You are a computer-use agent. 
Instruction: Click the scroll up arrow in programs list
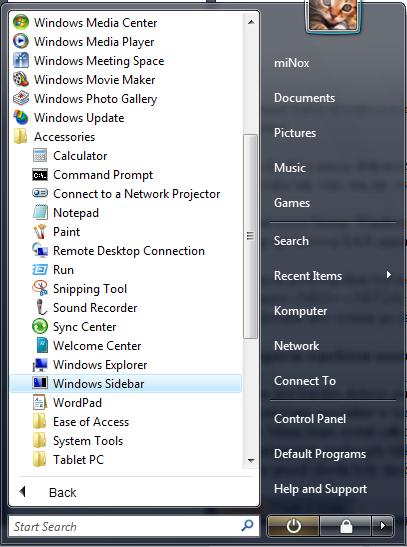pyautogui.click(x=251, y=22)
